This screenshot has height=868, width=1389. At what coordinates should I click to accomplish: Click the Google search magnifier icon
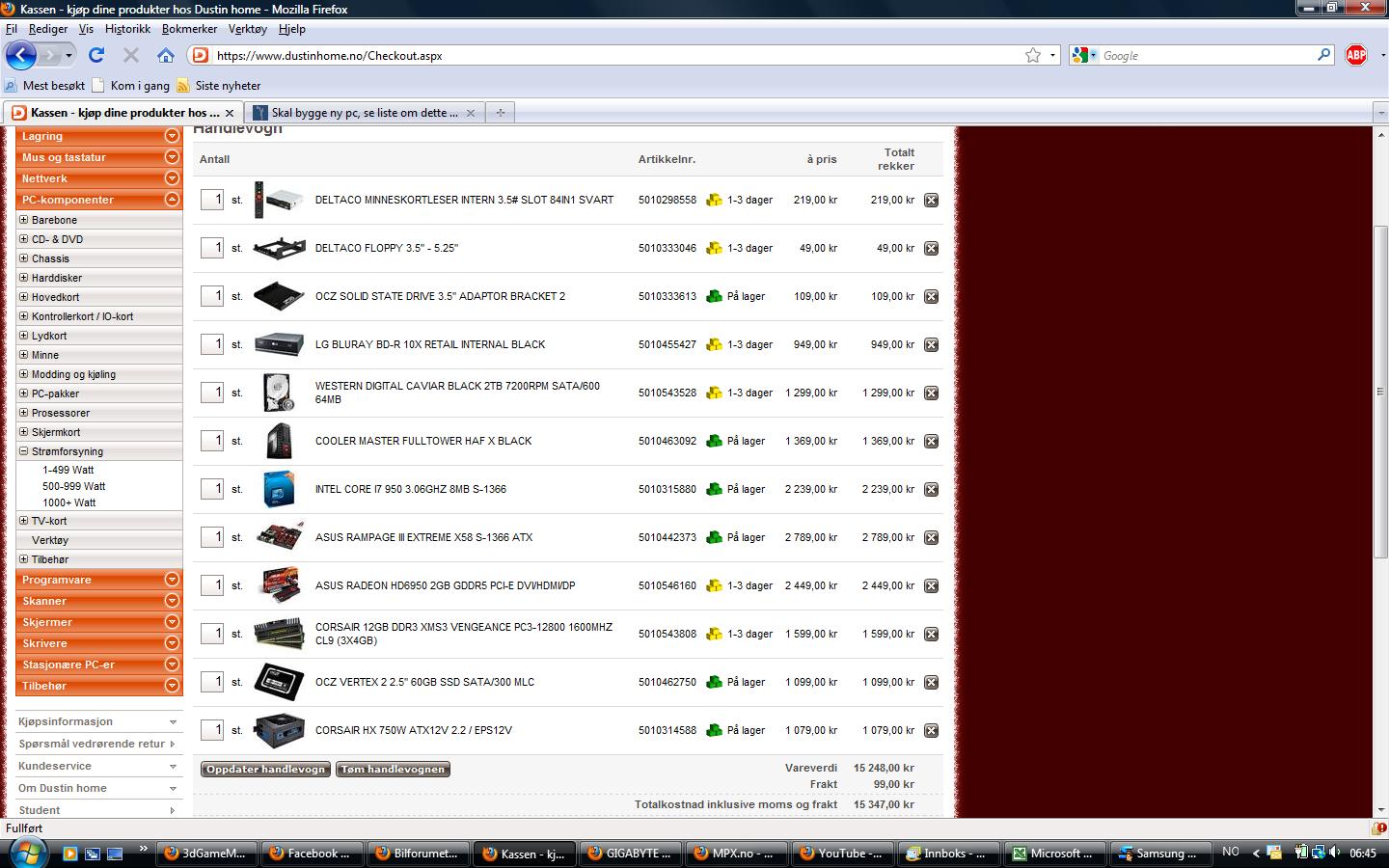click(x=1324, y=55)
